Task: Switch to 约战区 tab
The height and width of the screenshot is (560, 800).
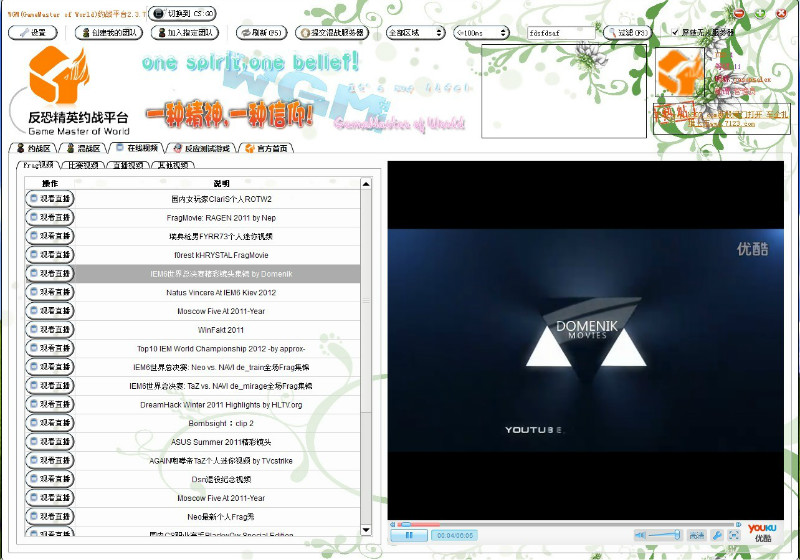Action: pyautogui.click(x=33, y=148)
